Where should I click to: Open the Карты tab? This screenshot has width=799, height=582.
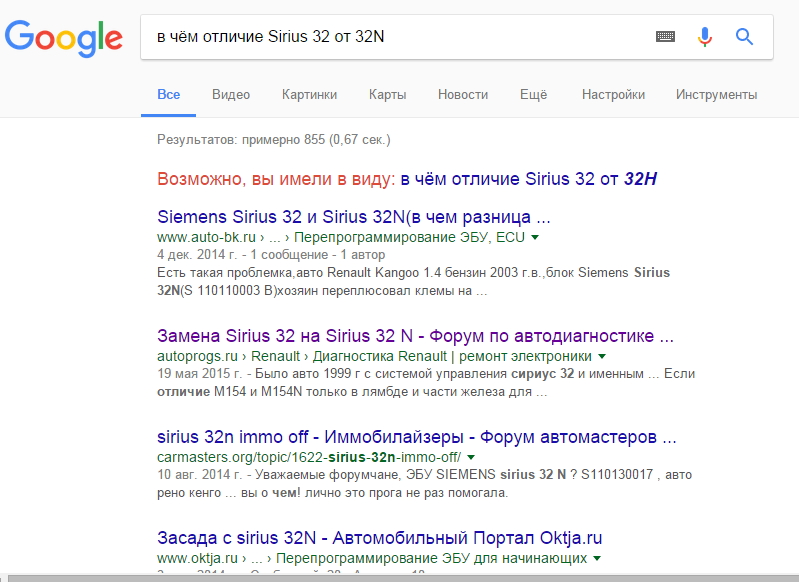(387, 95)
